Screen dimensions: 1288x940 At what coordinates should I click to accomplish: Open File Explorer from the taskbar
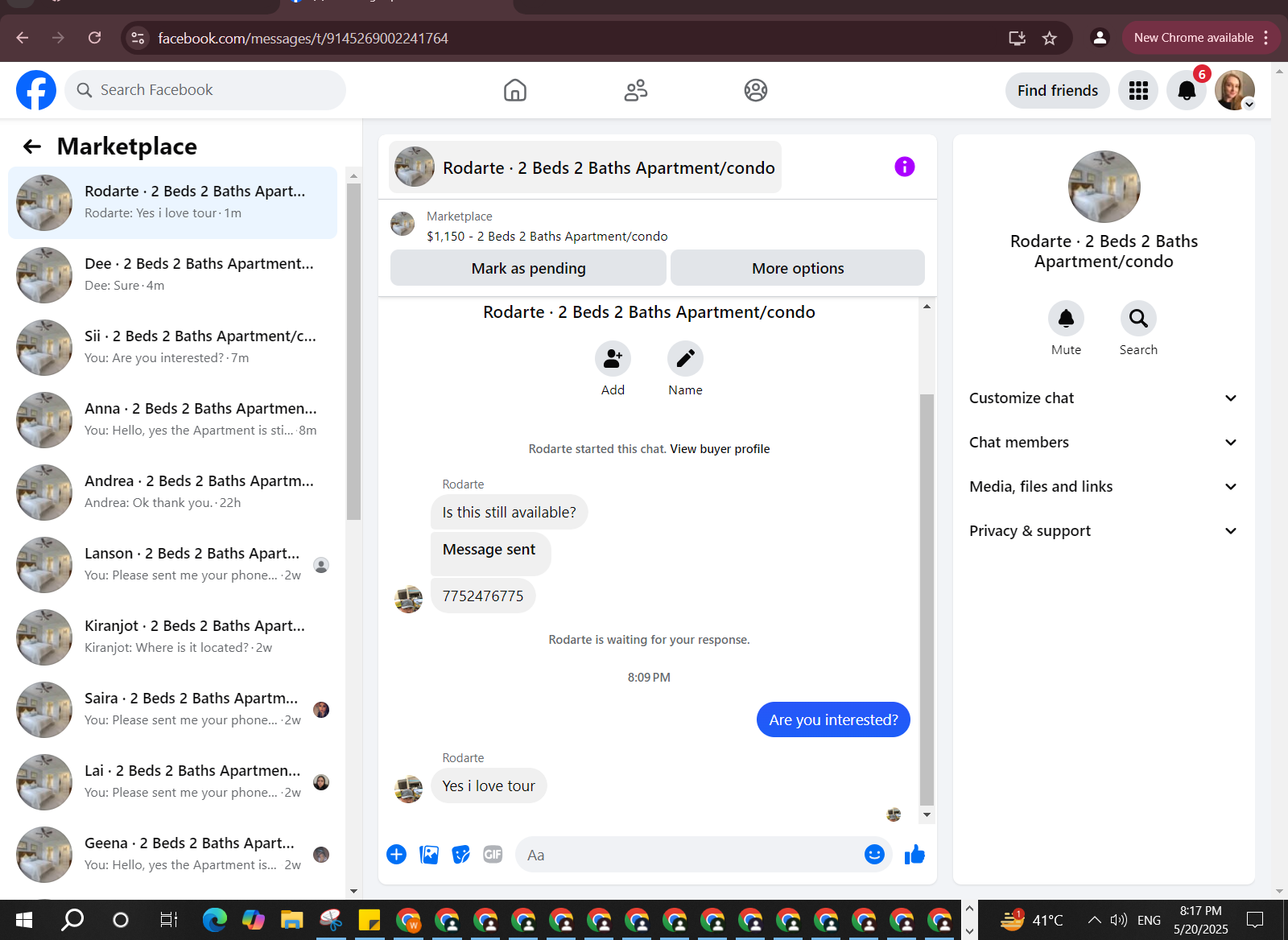pyautogui.click(x=291, y=919)
